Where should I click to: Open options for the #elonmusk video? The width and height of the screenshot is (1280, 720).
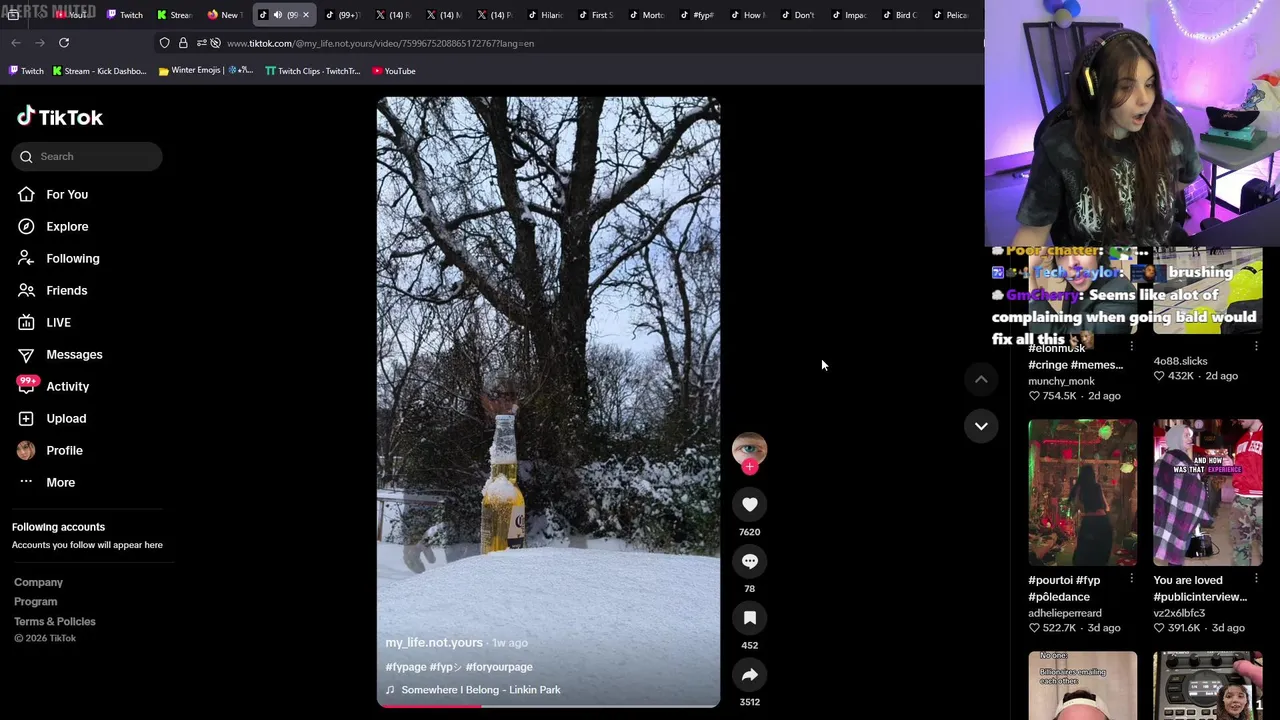point(1131,346)
